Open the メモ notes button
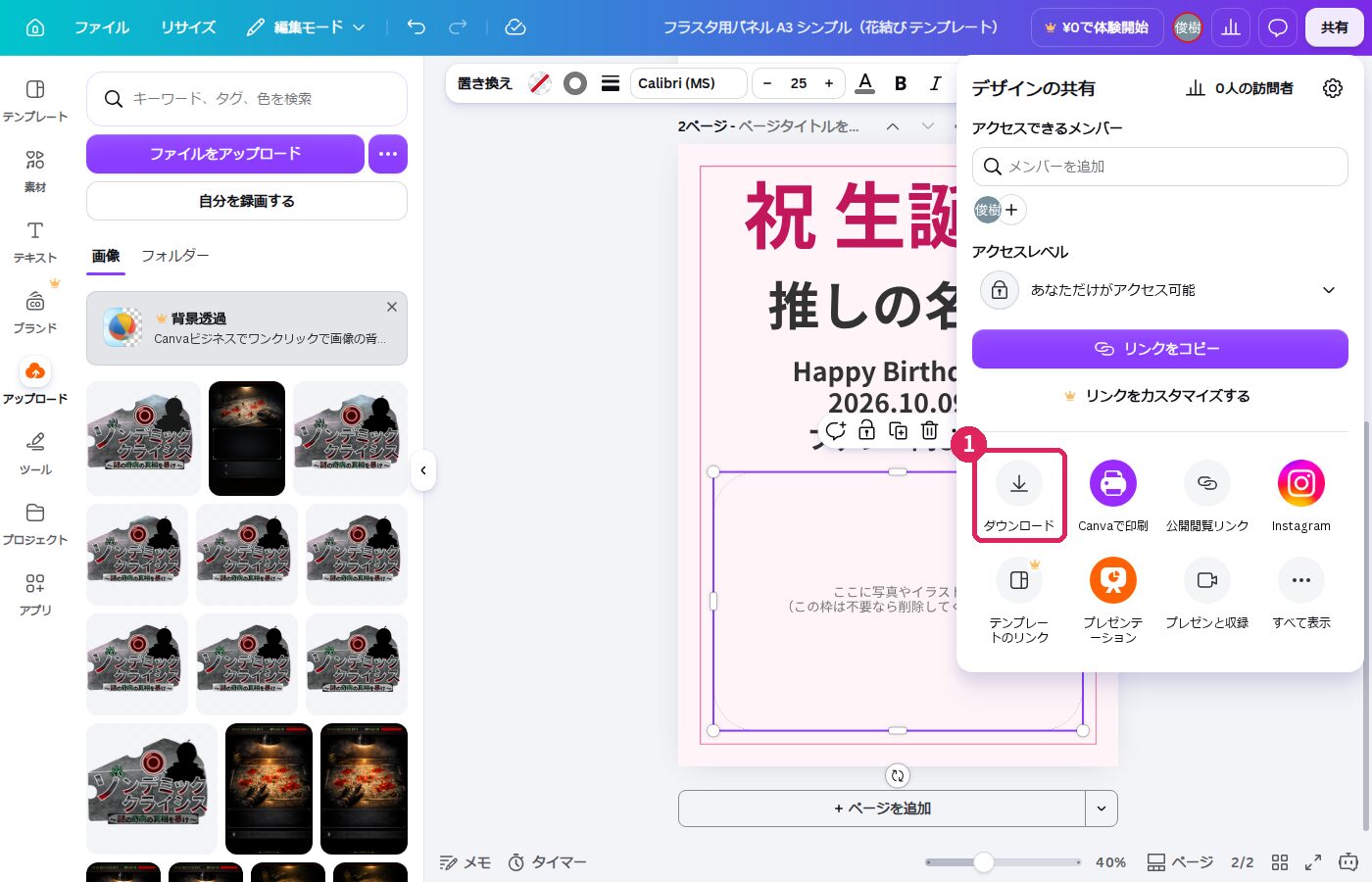1372x882 pixels. click(465, 862)
